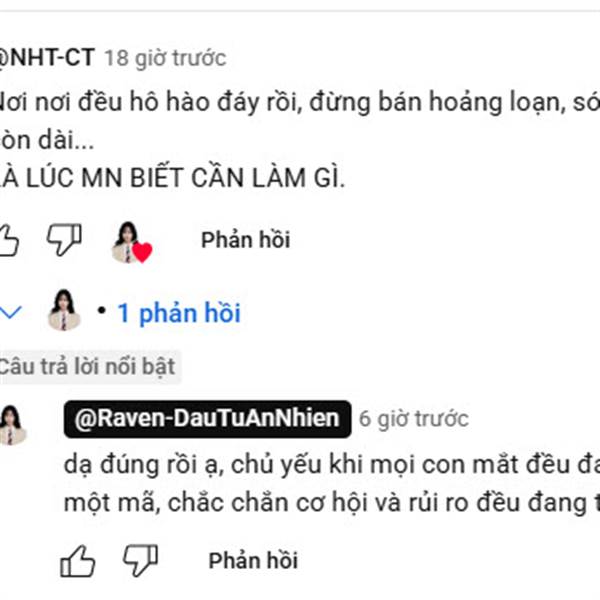Like the reply from @Raven-DauTuAnNhien

(x=78, y=561)
